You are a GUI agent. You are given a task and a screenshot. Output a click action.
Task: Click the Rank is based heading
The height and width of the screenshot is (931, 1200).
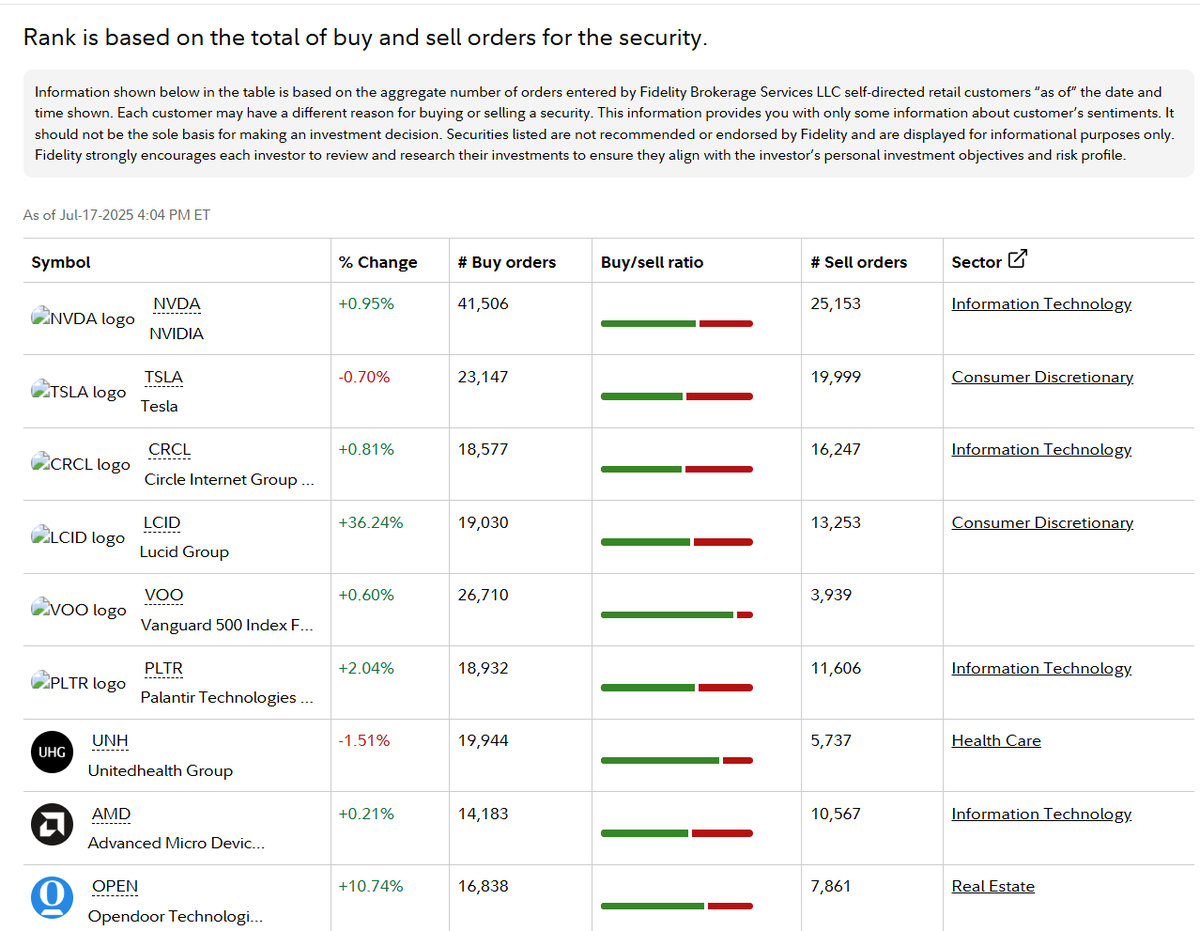(x=365, y=38)
